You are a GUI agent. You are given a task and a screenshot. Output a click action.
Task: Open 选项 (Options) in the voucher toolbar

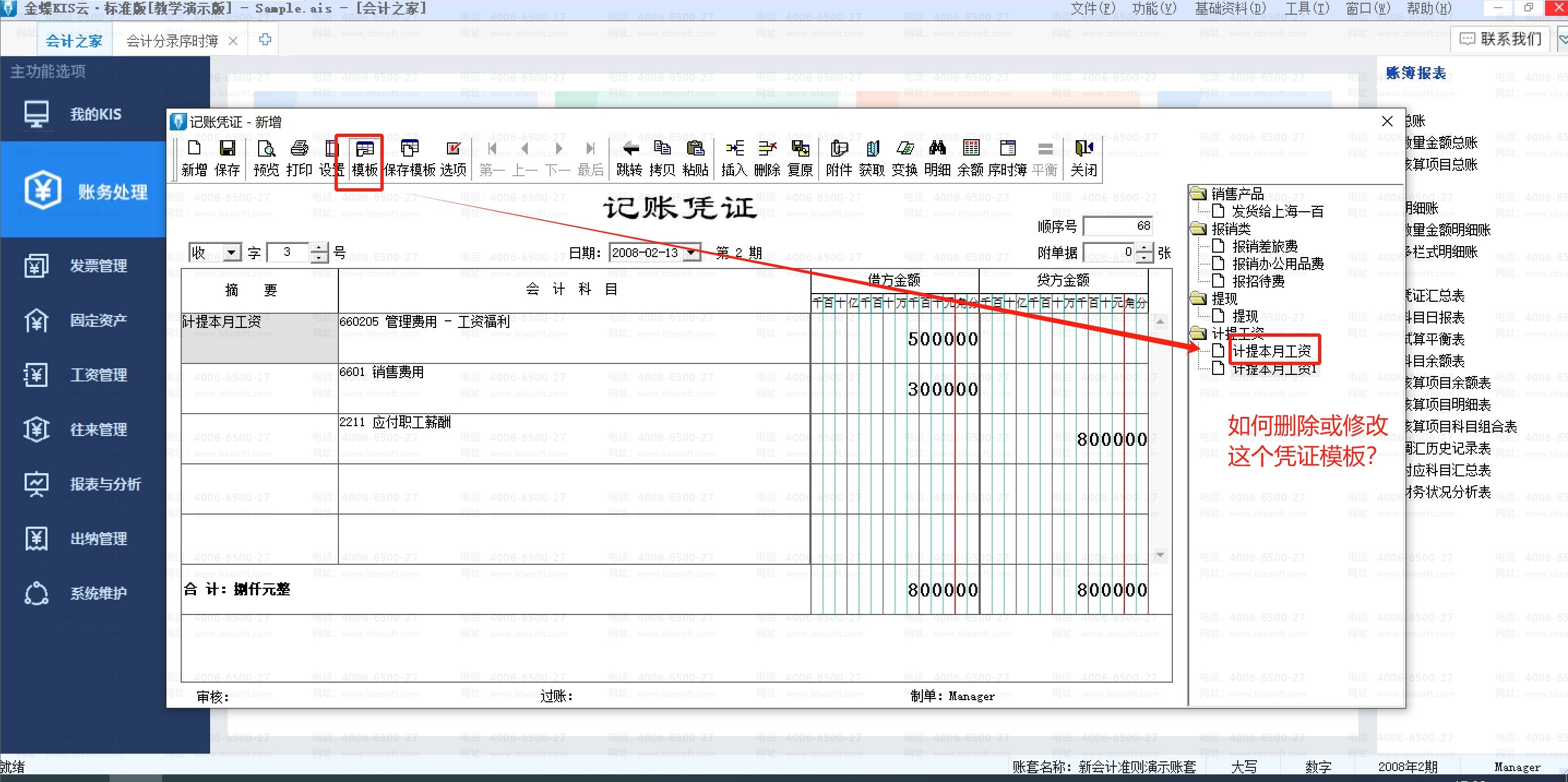pos(453,158)
